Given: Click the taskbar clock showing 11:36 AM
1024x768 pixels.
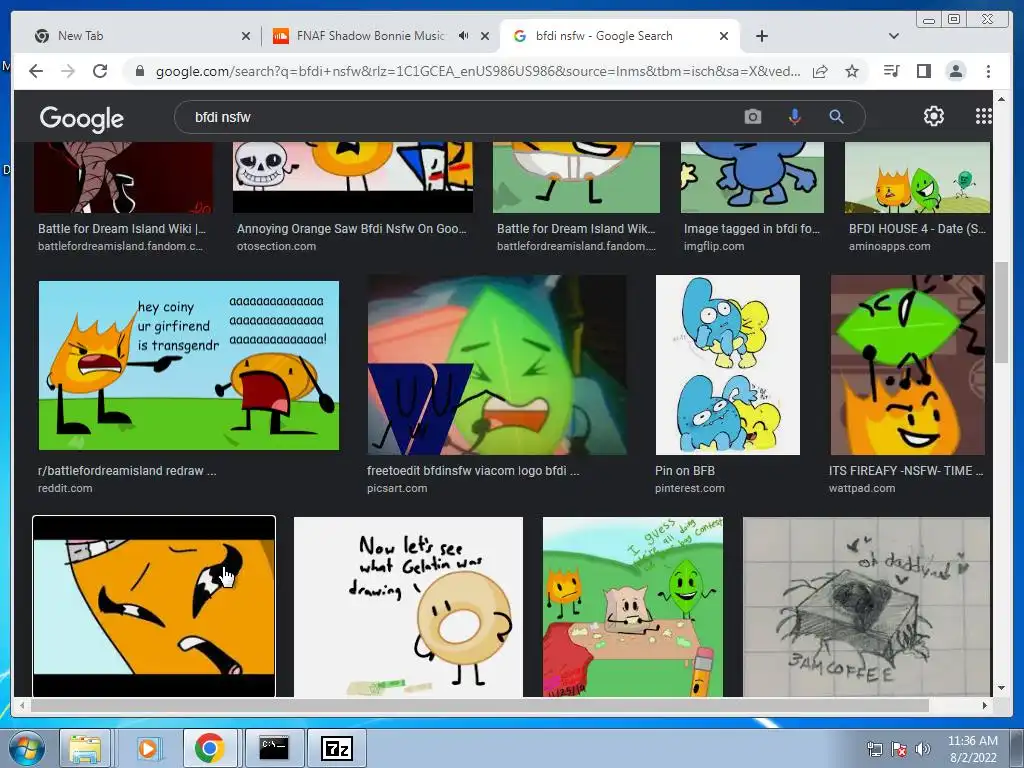Looking at the screenshot, I should tap(972, 749).
